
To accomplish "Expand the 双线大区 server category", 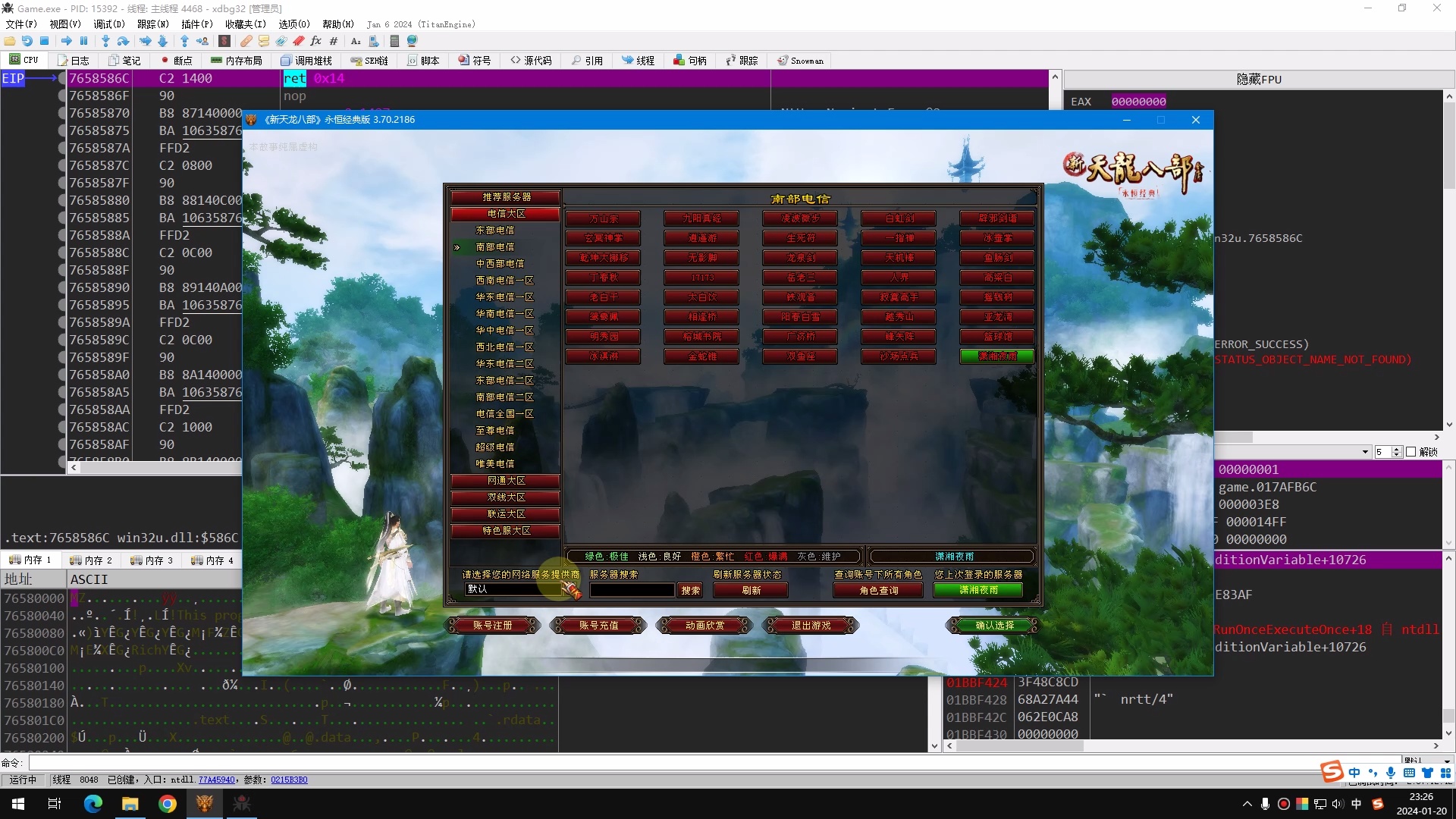I will [x=506, y=497].
